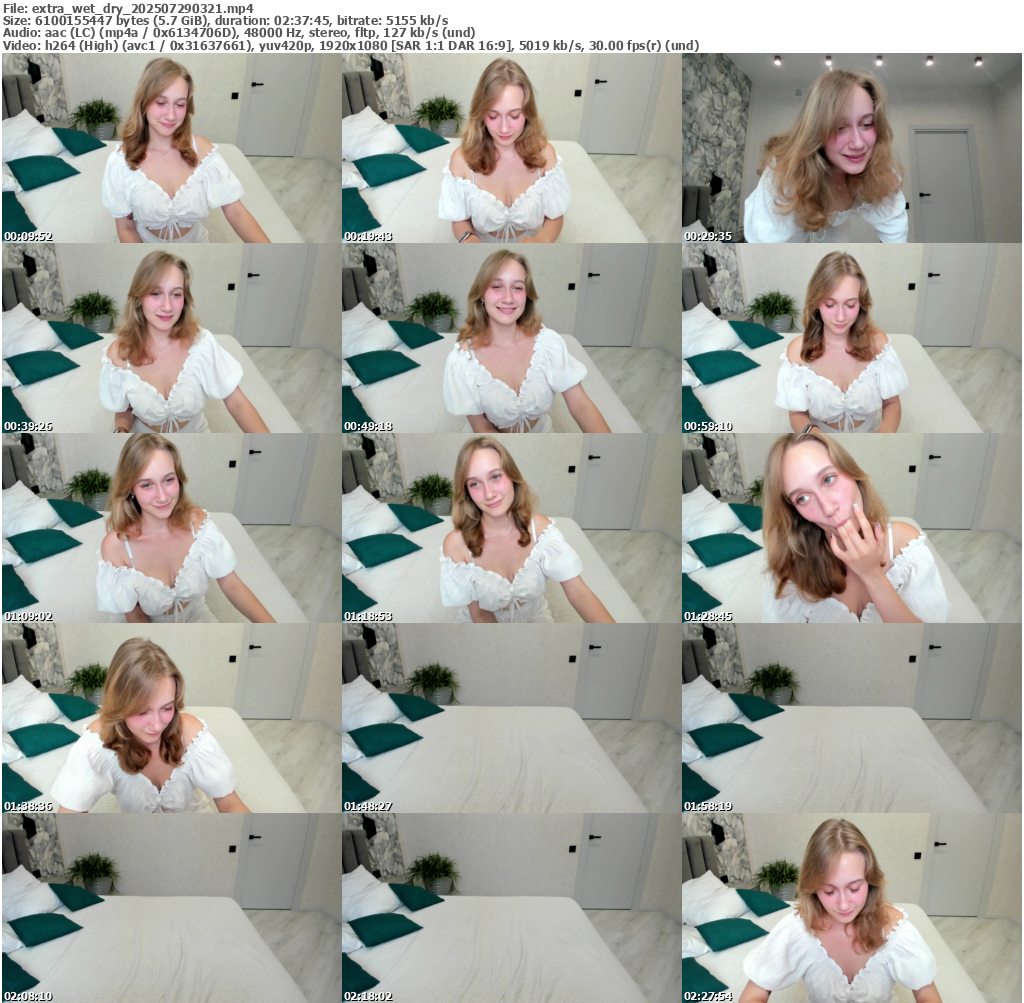Select the thumbnail frame stamped 01:09:02
Viewport: 1024px width, 1003px height.
pyautogui.click(x=172, y=528)
